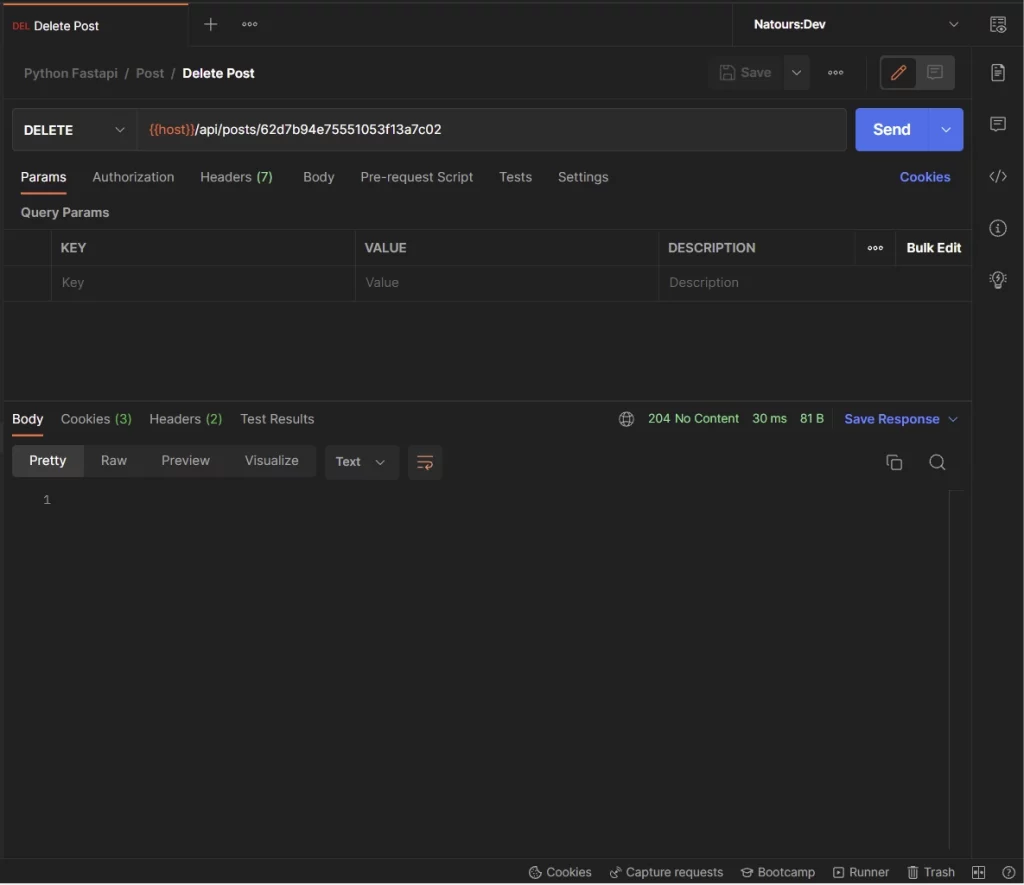The width and height of the screenshot is (1024, 885).
Task: Open the Comments panel
Action: coord(997,124)
